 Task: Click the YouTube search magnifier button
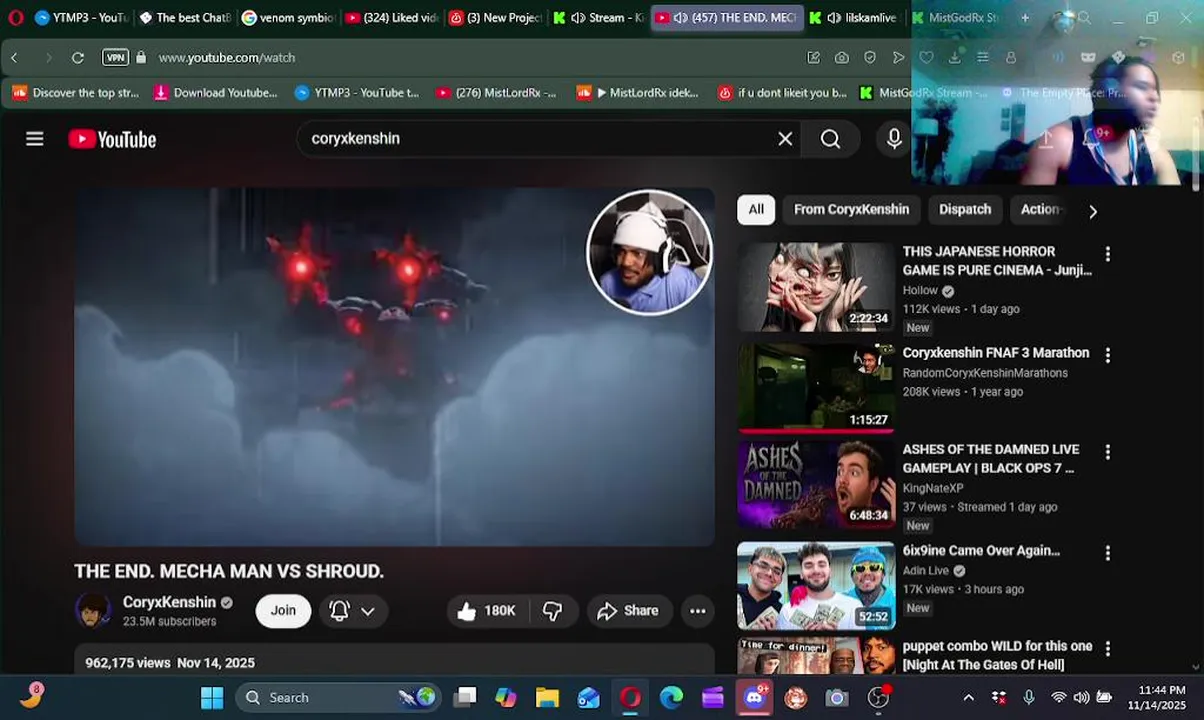pos(830,139)
